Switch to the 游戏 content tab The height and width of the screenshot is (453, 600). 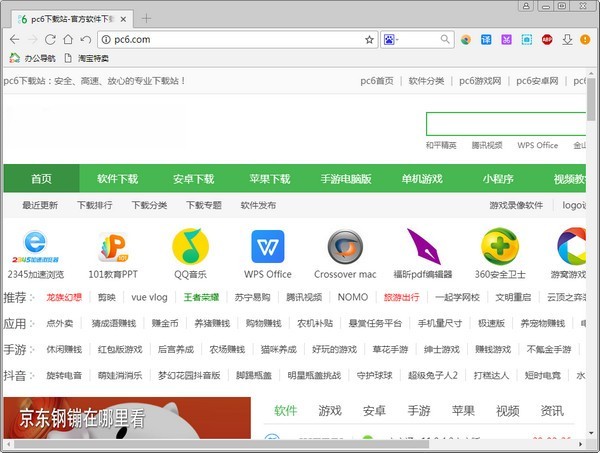coord(330,411)
